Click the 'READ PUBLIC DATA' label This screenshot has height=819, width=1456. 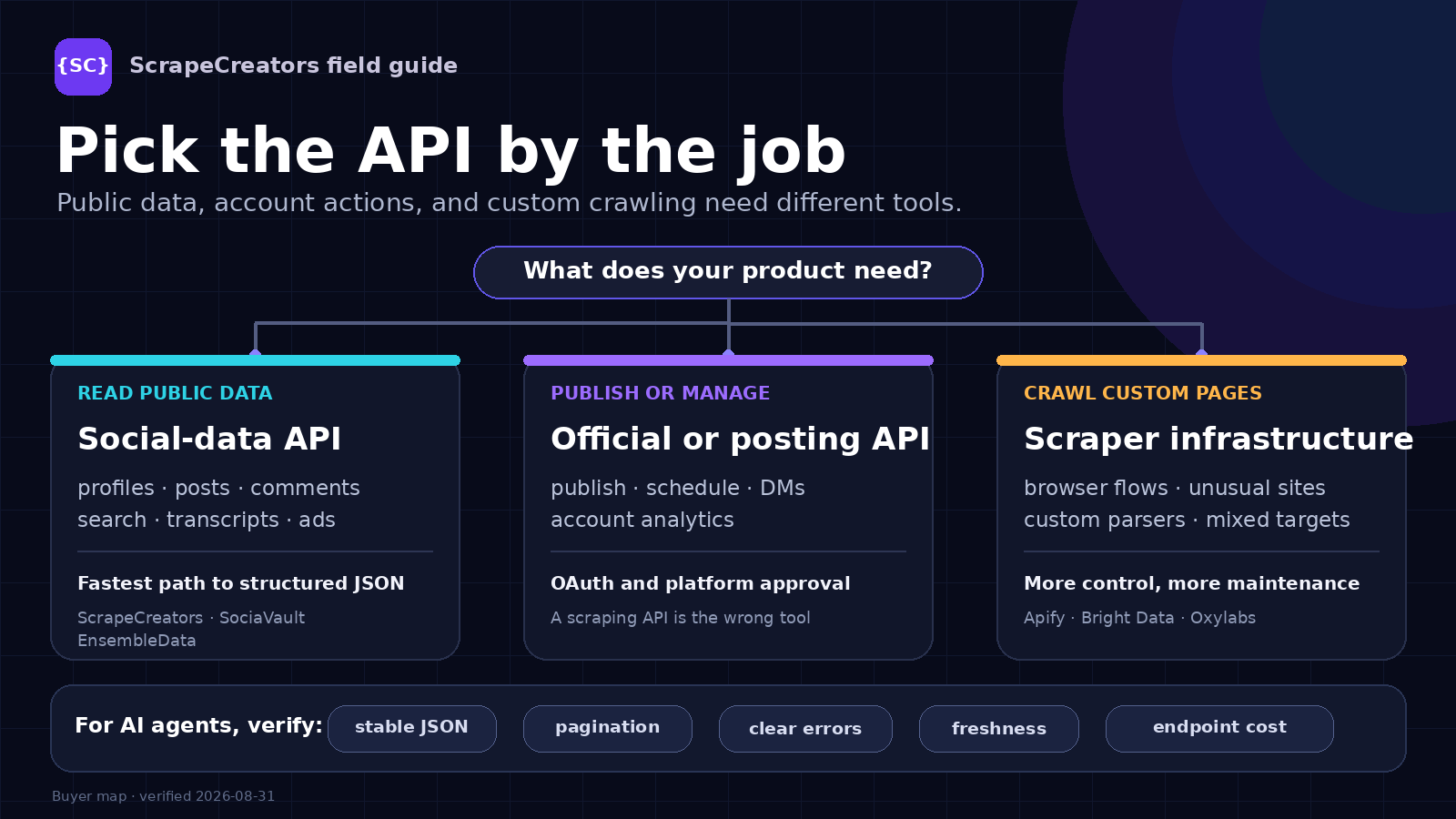[175, 393]
